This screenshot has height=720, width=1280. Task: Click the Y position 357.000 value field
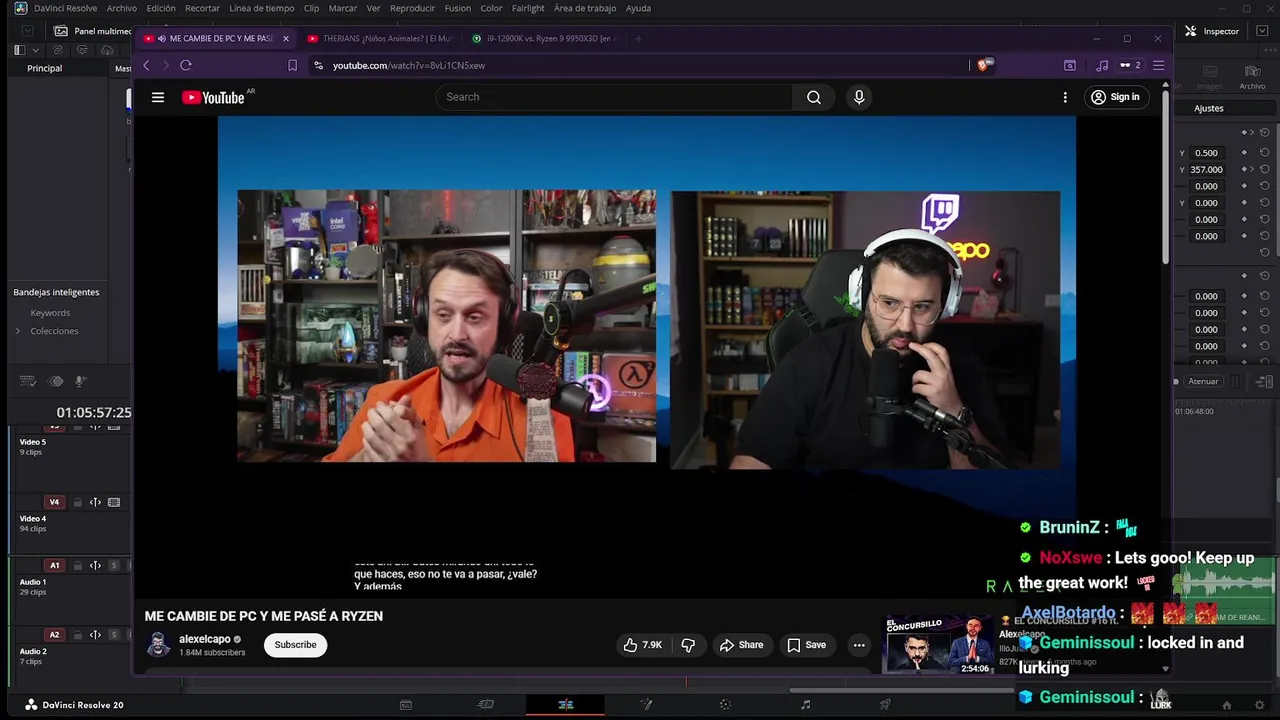pos(1207,170)
